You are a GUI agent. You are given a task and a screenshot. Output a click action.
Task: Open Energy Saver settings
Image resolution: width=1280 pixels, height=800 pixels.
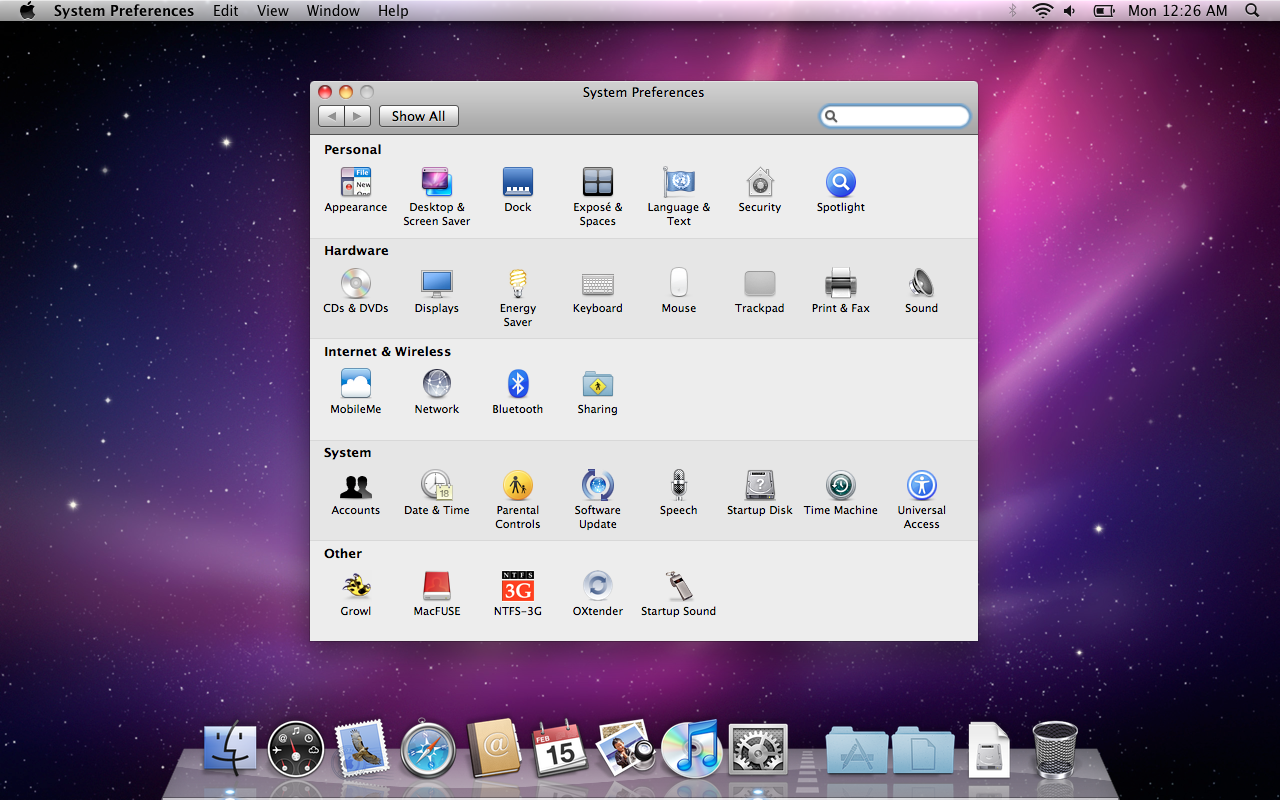(x=517, y=285)
